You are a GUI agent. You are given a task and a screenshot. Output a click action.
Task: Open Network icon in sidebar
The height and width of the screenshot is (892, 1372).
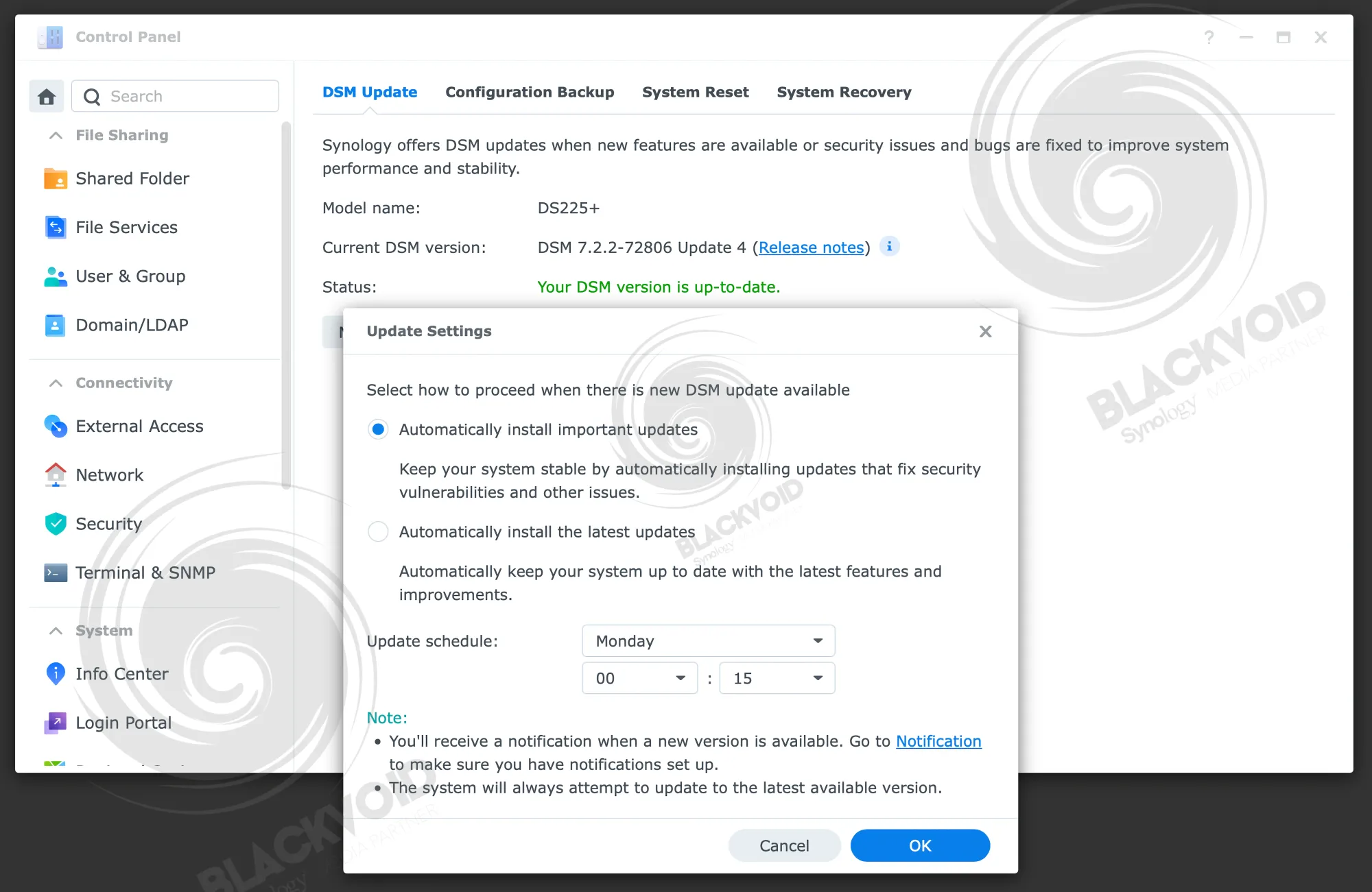click(56, 475)
